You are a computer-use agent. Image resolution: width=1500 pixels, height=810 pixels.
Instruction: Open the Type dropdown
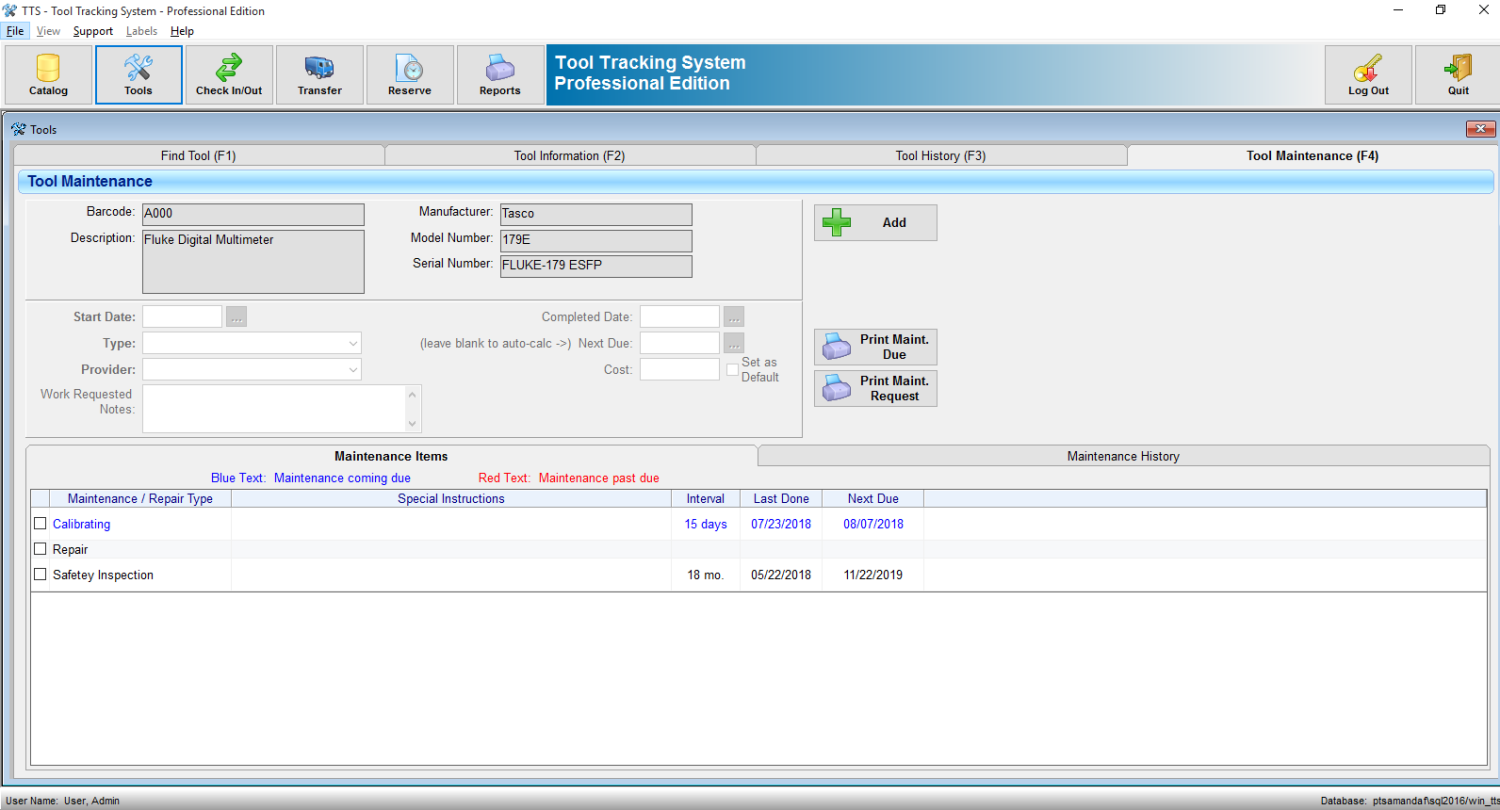[x=354, y=342]
